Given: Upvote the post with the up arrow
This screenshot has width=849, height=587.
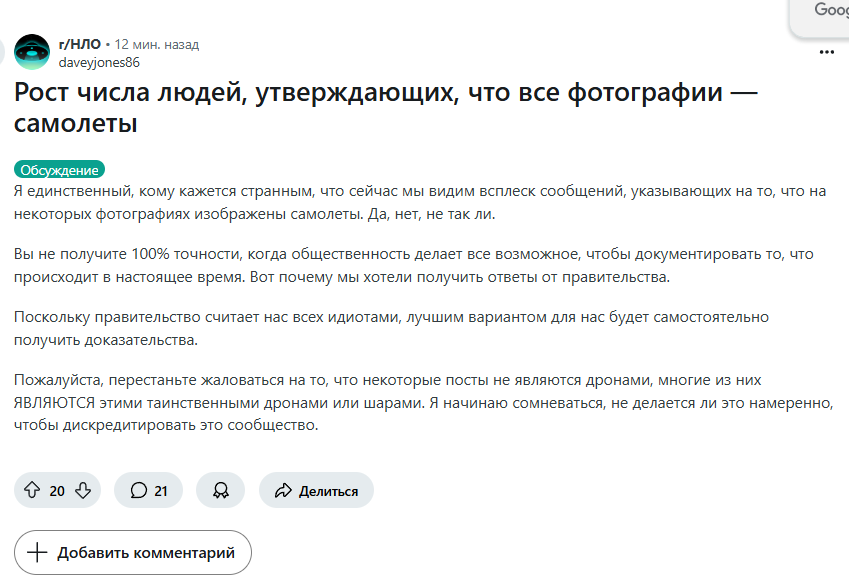Looking at the screenshot, I should click(32, 490).
